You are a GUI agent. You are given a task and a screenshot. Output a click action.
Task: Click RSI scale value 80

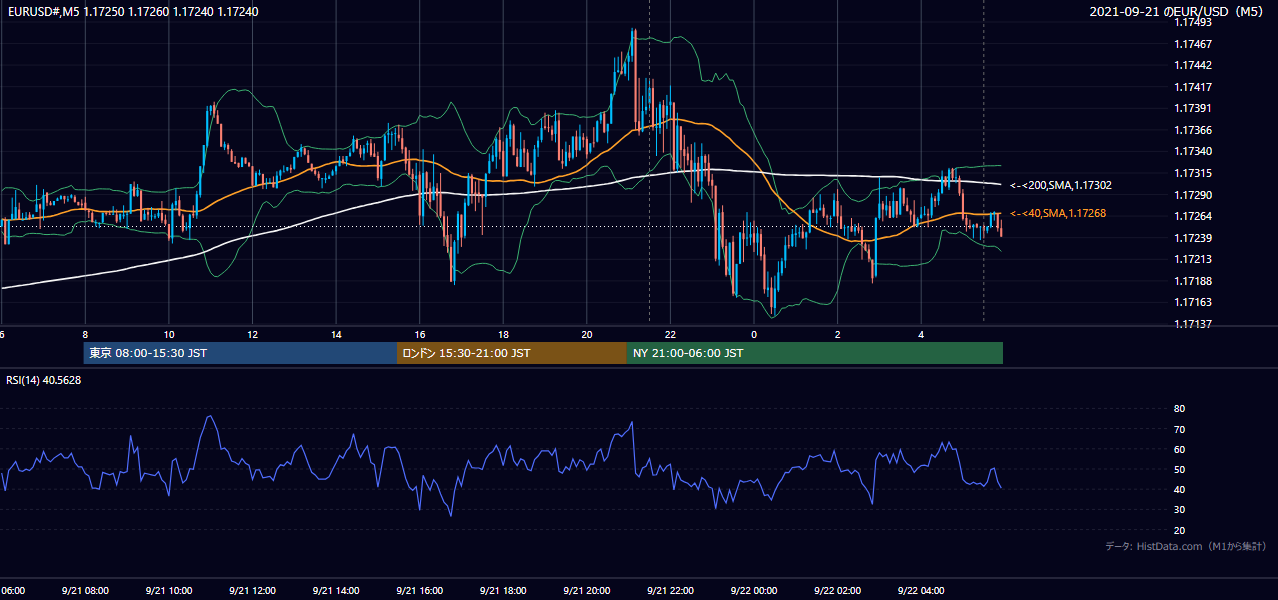point(1180,409)
